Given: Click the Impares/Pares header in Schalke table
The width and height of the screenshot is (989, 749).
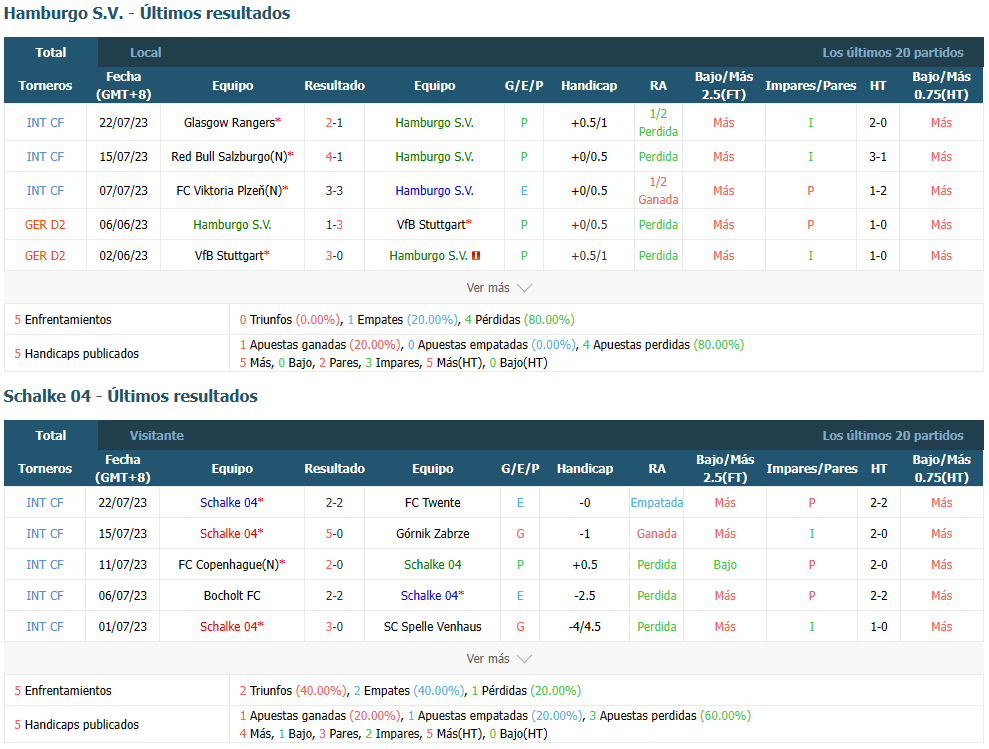Looking at the screenshot, I should tap(812, 468).
